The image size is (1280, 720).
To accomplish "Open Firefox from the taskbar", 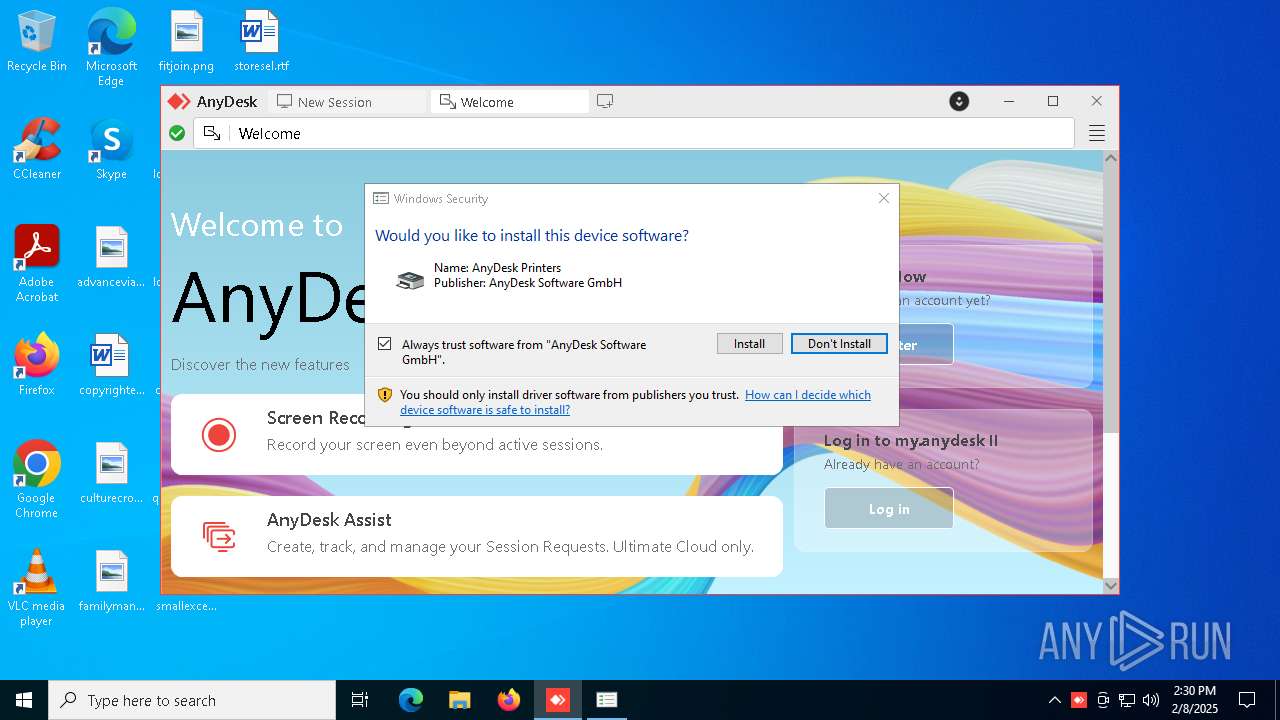I will pyautogui.click(x=509, y=700).
